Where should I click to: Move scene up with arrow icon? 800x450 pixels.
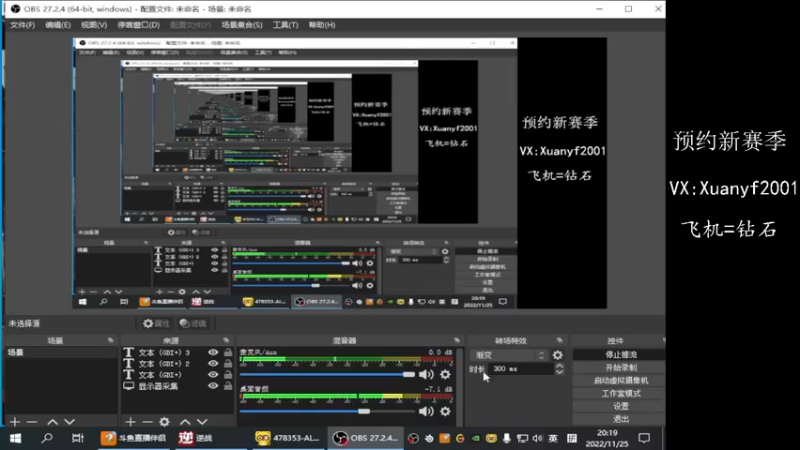[52, 422]
